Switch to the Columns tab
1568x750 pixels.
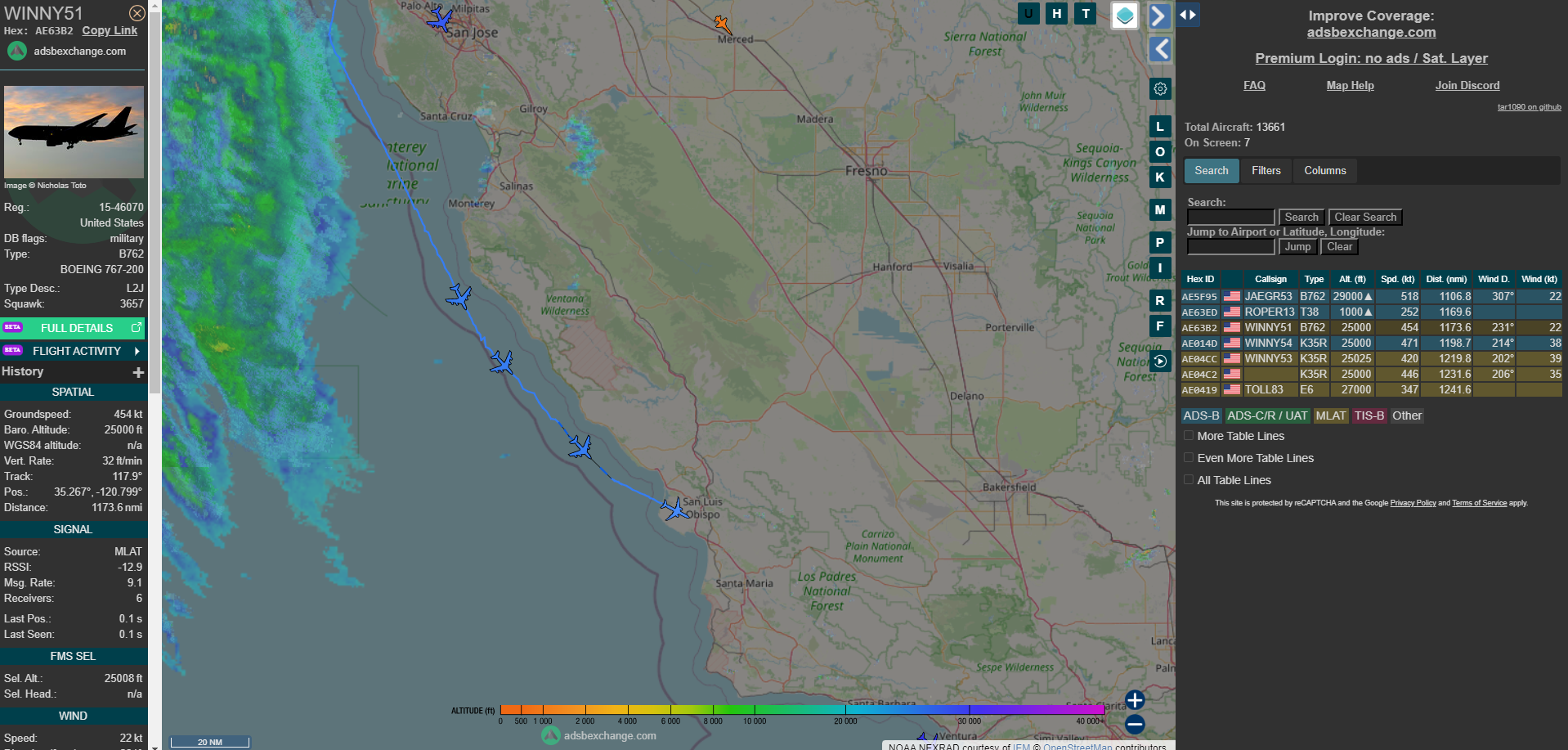coord(1325,170)
